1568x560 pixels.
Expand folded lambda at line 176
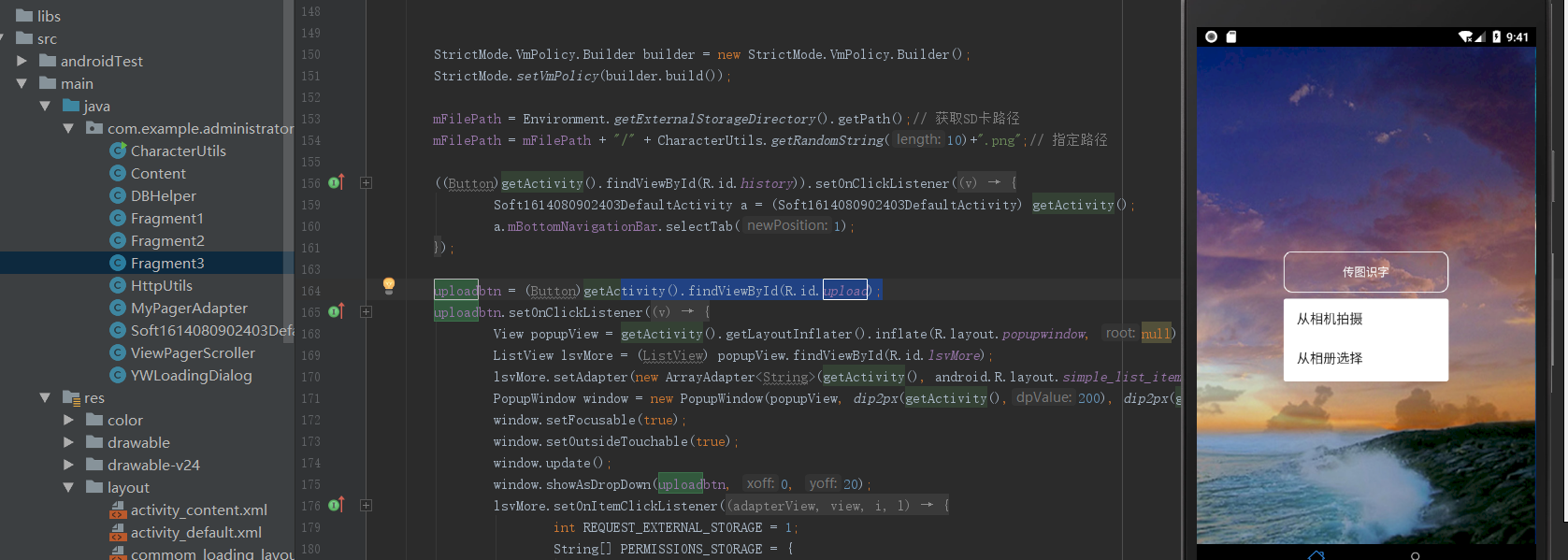point(366,506)
